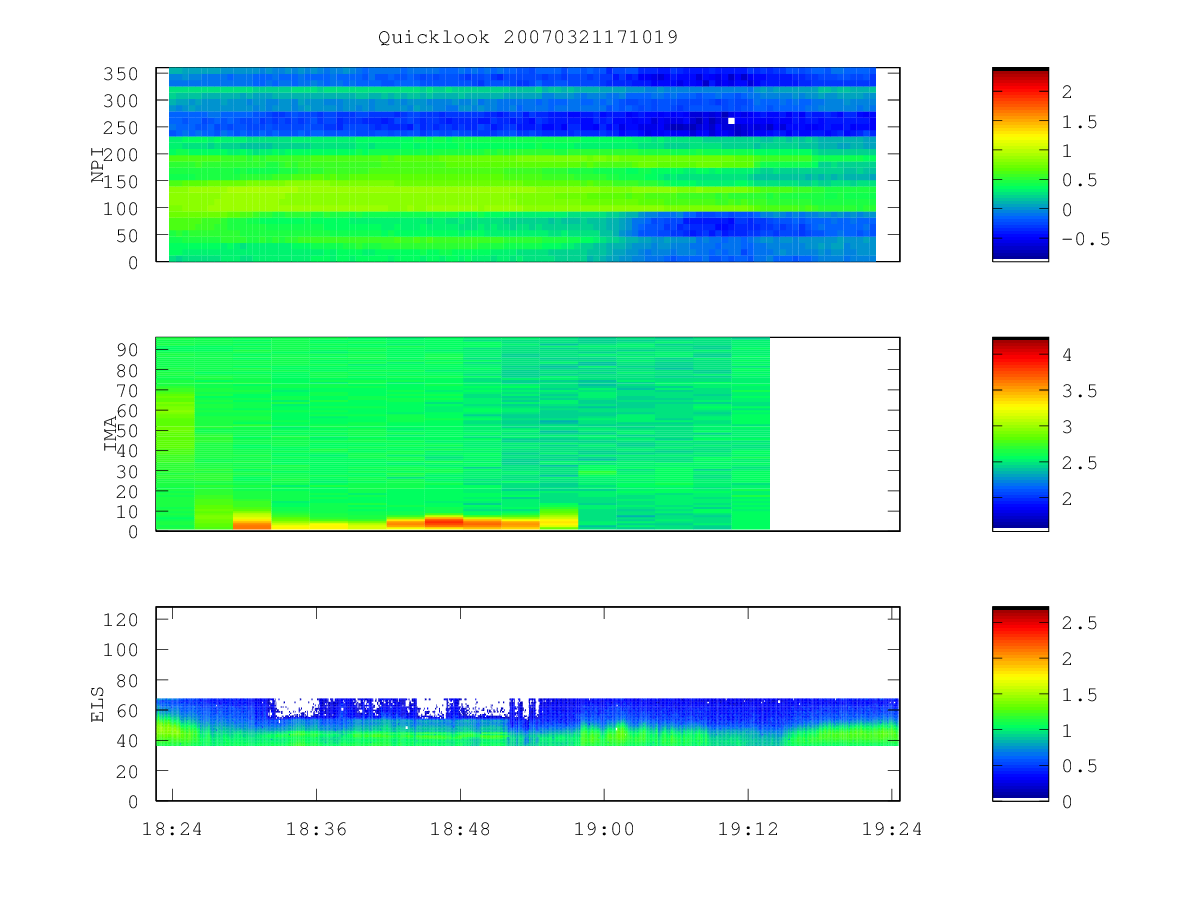Click the 19:12 time axis label

[748, 829]
